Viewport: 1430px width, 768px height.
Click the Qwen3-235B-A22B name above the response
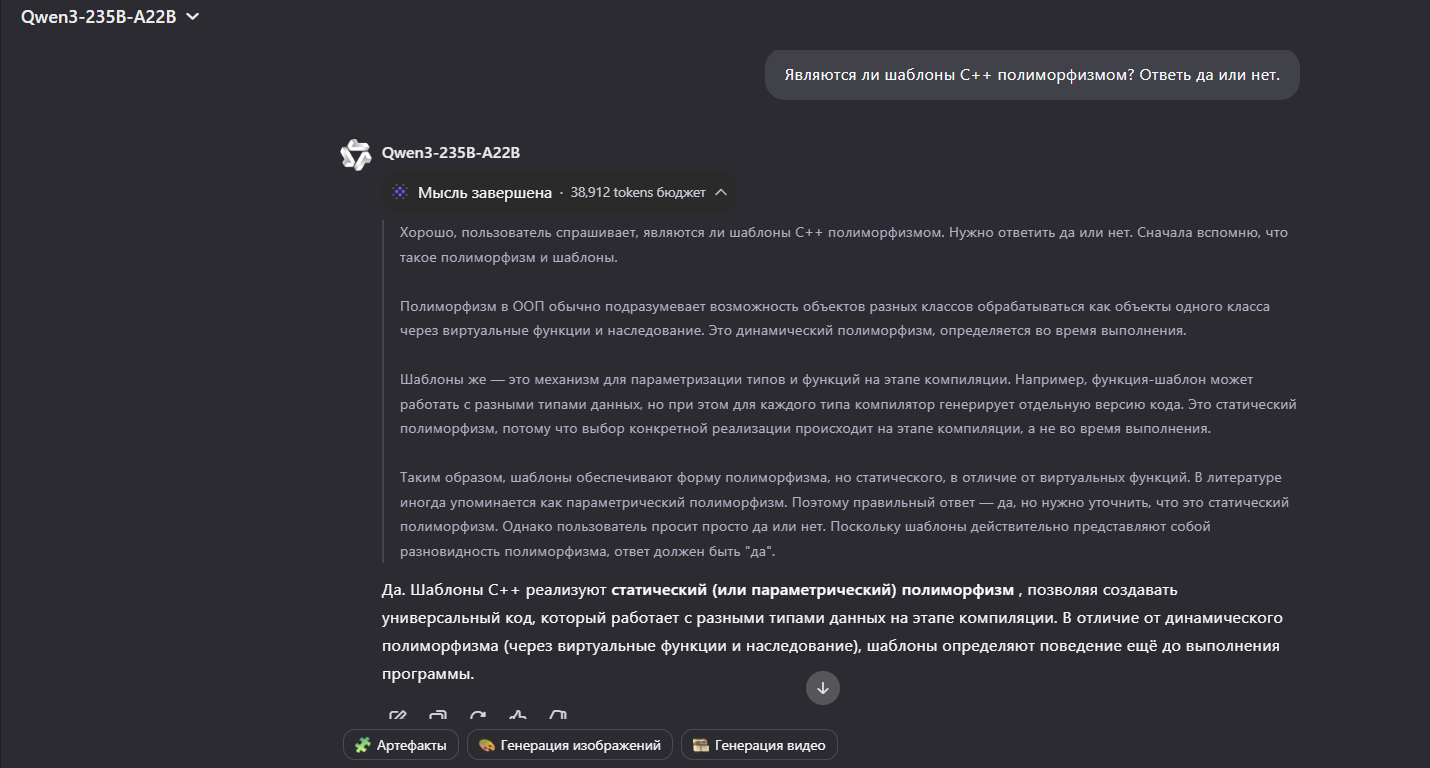tap(451, 153)
